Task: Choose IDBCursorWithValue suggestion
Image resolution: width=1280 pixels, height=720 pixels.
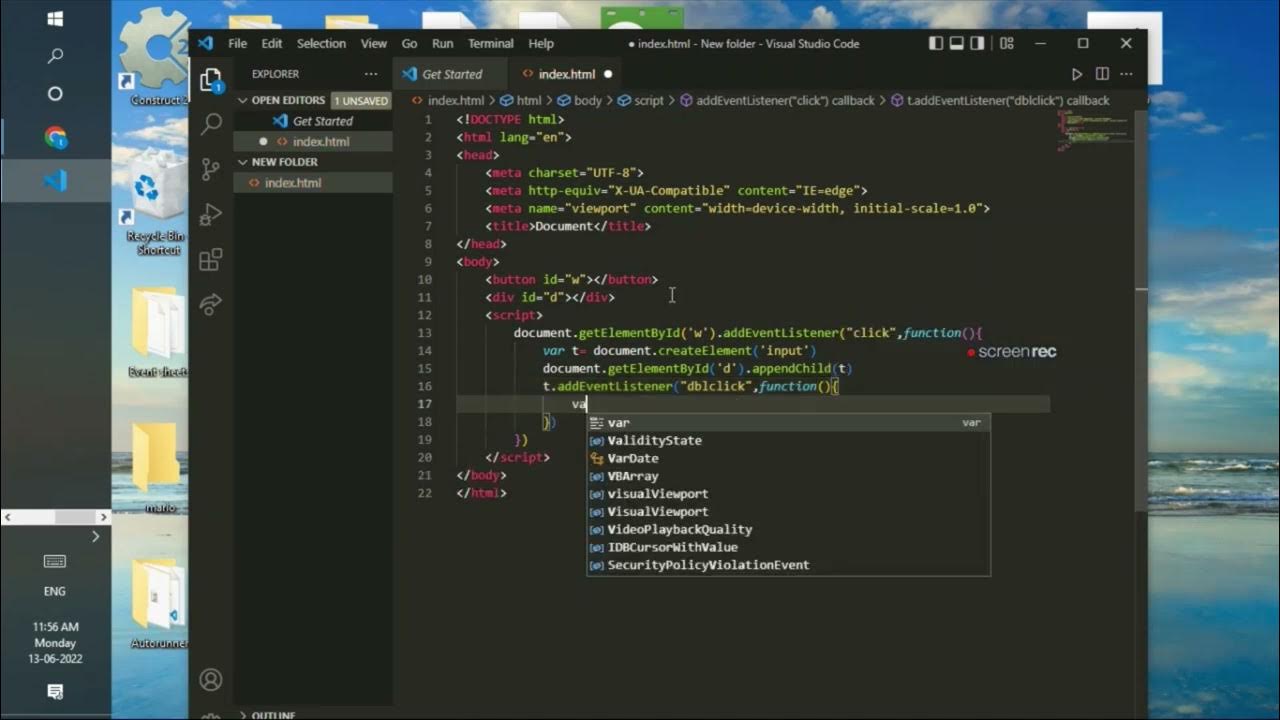Action: pos(788,547)
